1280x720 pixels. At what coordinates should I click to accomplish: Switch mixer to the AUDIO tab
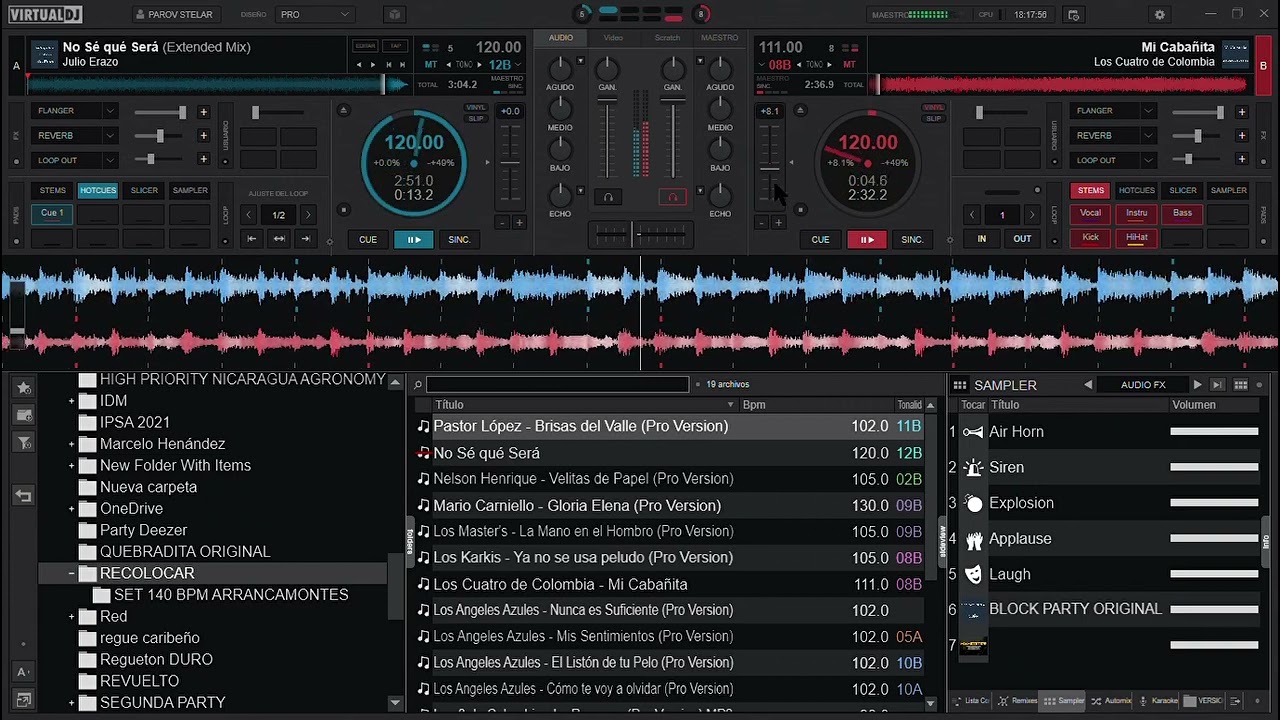click(x=561, y=38)
